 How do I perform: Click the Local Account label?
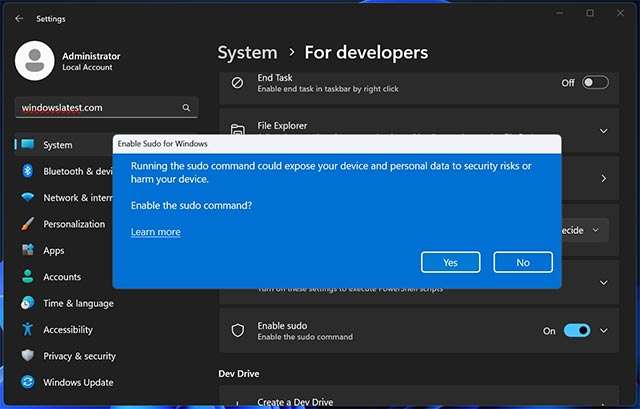click(x=87, y=67)
